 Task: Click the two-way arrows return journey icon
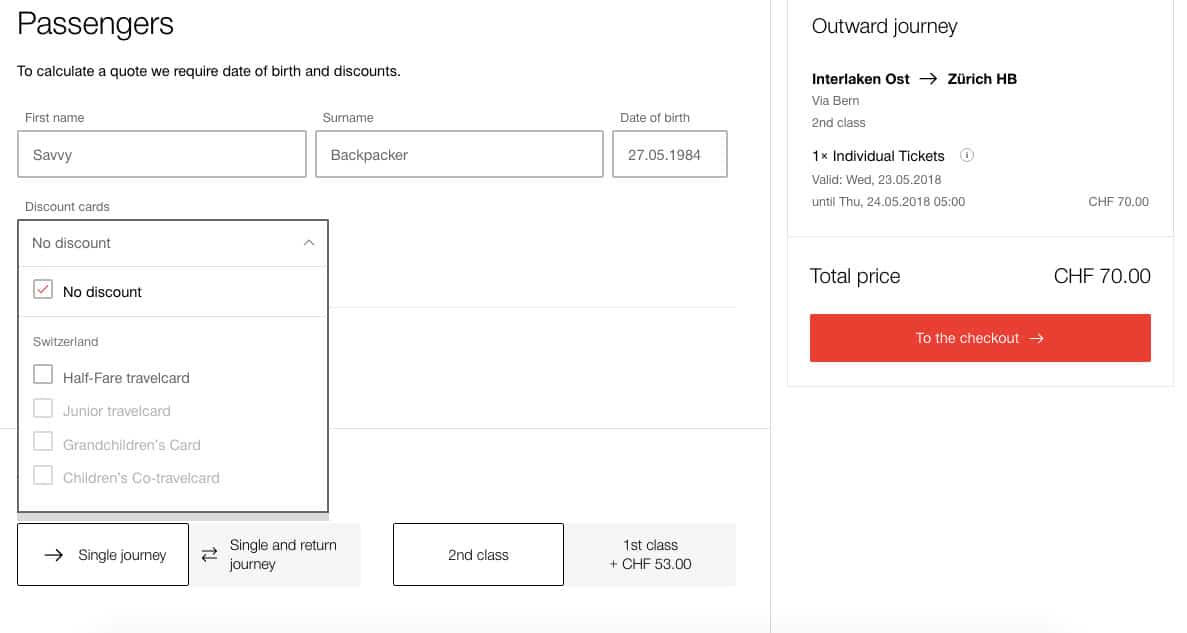click(x=209, y=555)
